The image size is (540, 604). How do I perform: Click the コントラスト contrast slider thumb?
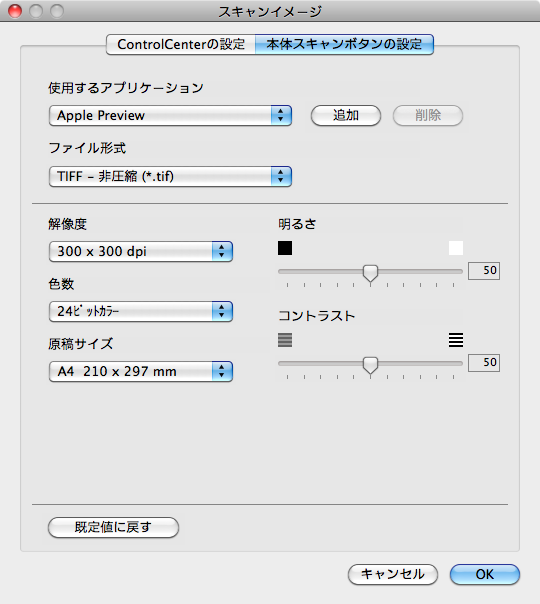point(371,365)
